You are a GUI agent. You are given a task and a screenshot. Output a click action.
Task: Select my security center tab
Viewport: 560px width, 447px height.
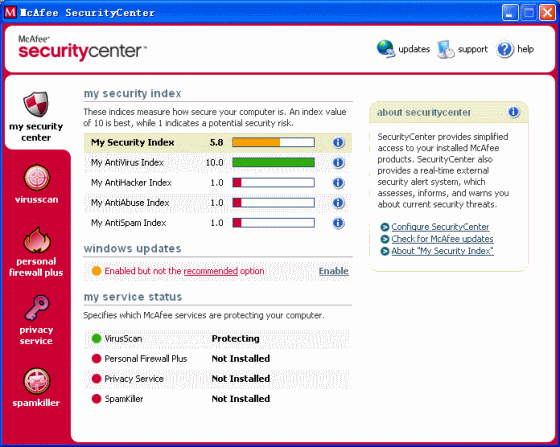(36, 116)
